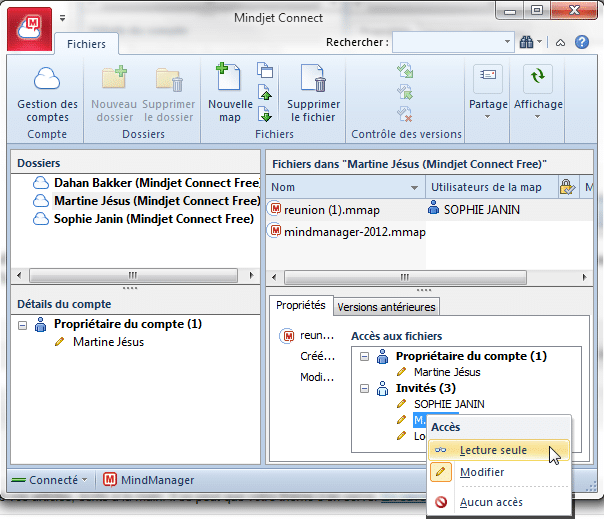Screen dimensions: 604x520
Task: Open the Partage sharing menu
Action: 488,92
